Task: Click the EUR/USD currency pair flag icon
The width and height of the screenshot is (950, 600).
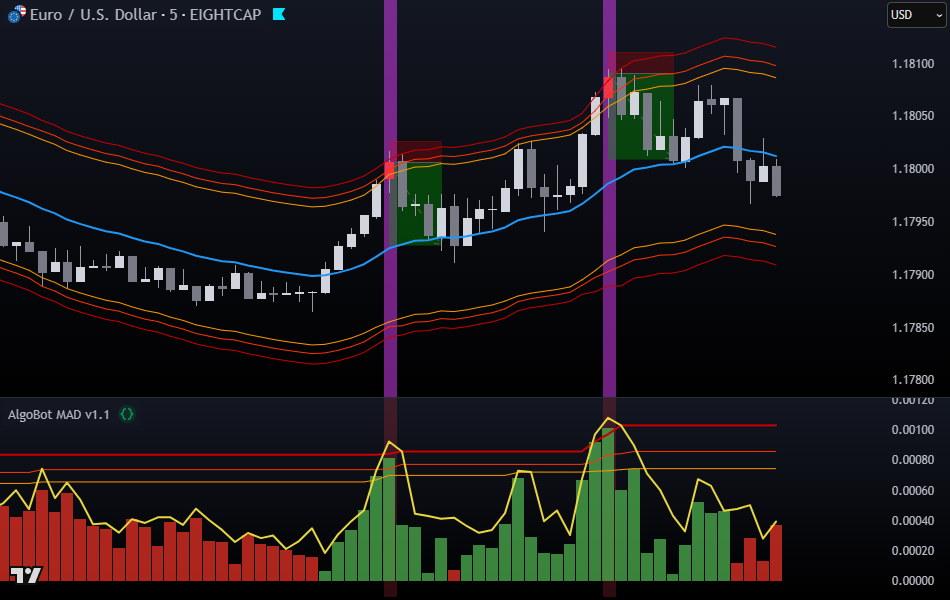Action: [x=17, y=13]
